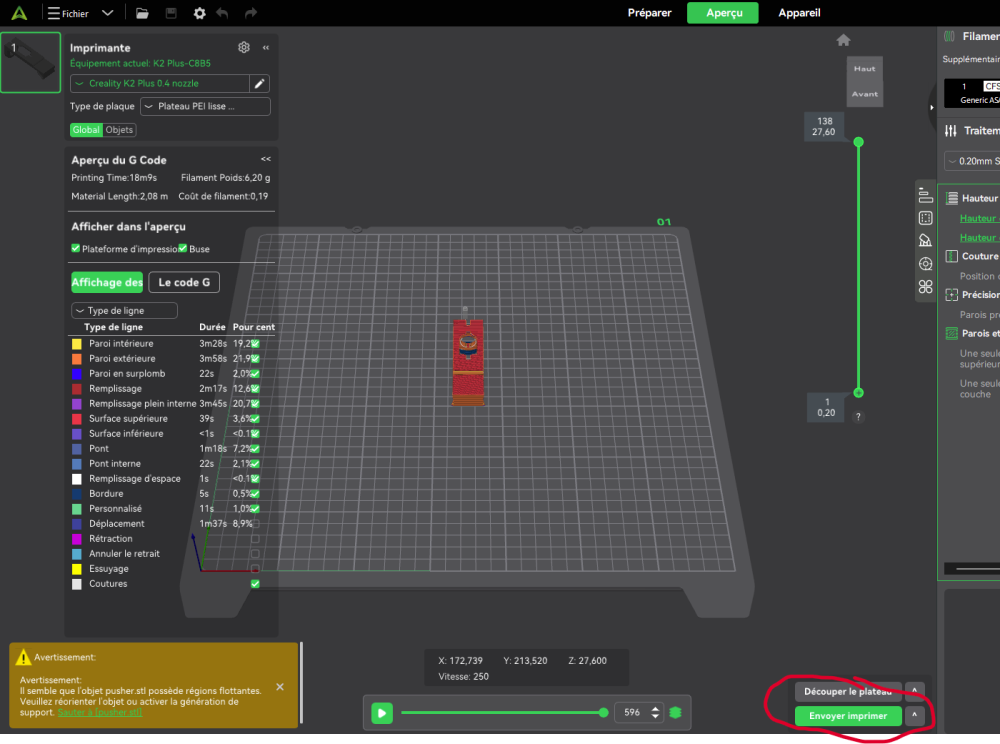Click the 596 move number field
Viewport: 1000px width, 744px height.
coord(631,713)
